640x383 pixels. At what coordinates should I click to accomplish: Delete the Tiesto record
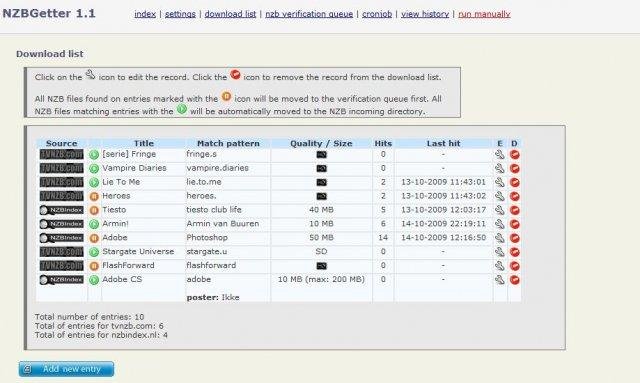point(515,210)
